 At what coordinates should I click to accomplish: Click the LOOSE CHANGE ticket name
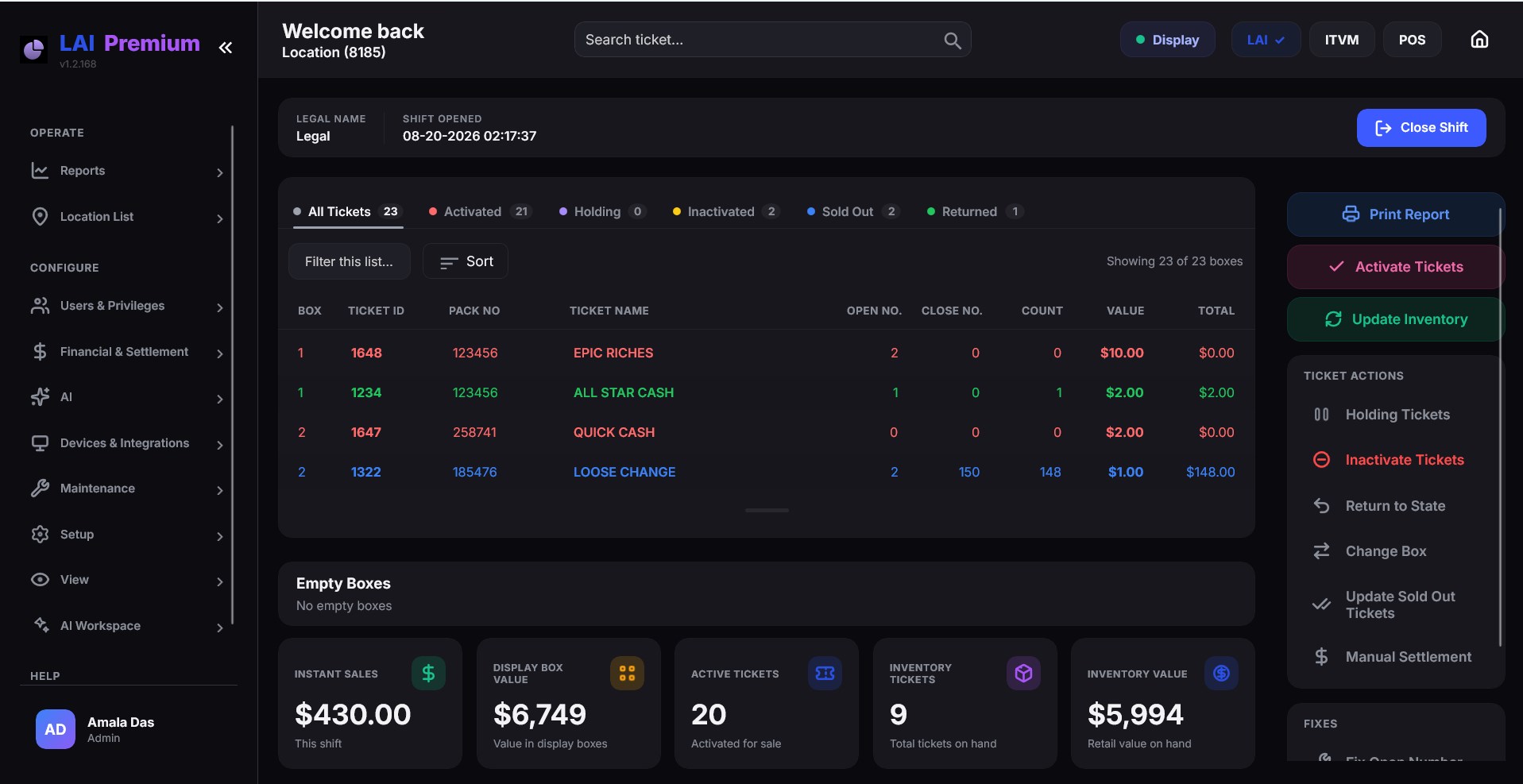[624, 472]
